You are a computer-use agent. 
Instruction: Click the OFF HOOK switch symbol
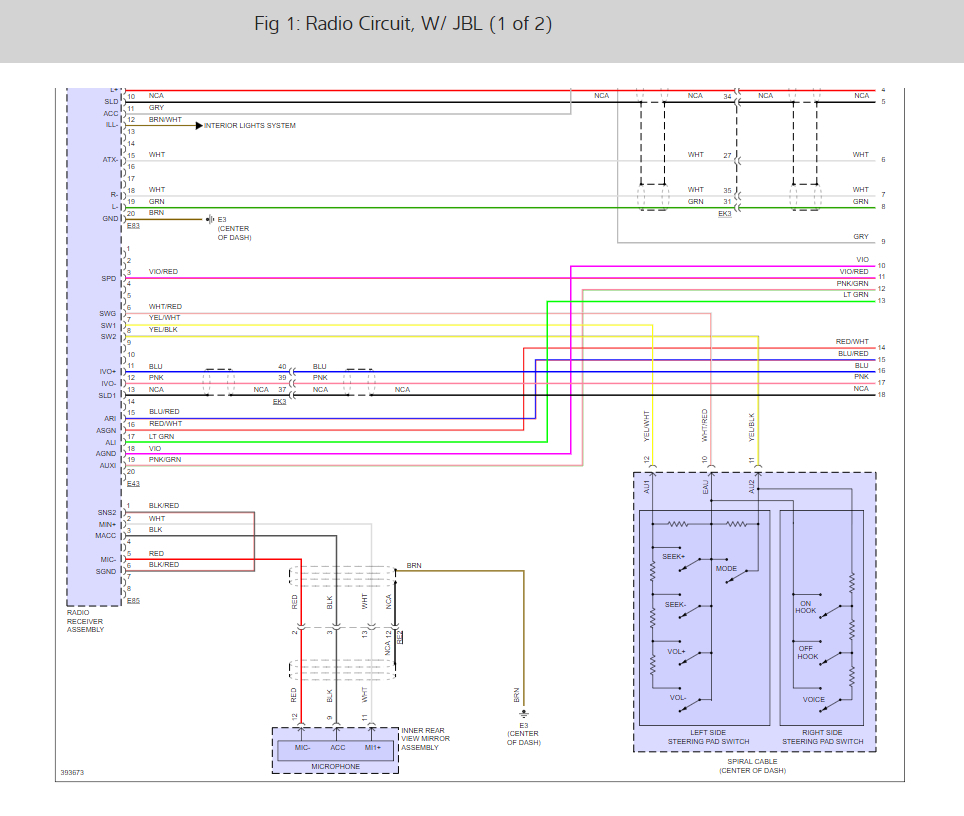(829, 660)
